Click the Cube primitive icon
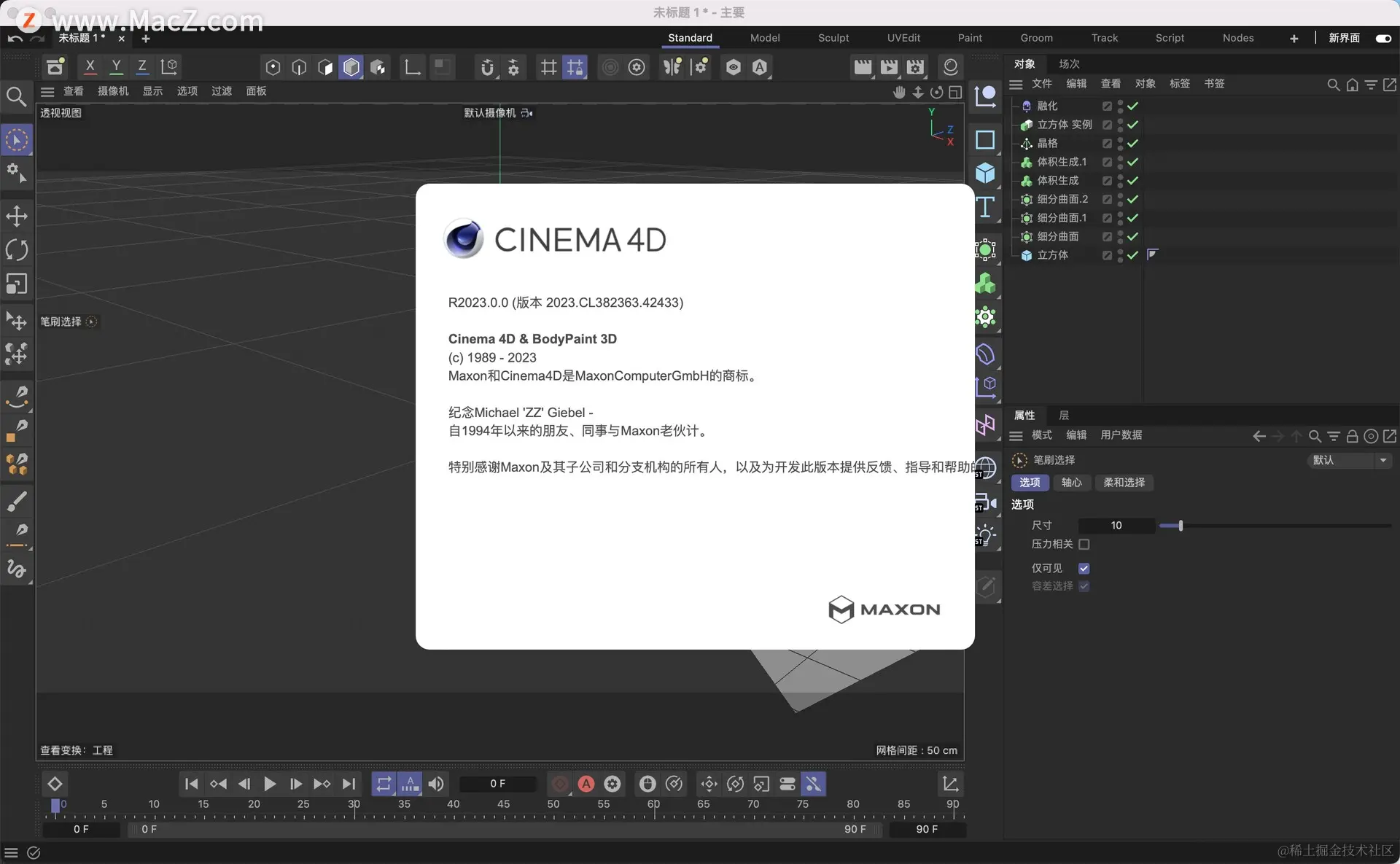 pos(985,173)
